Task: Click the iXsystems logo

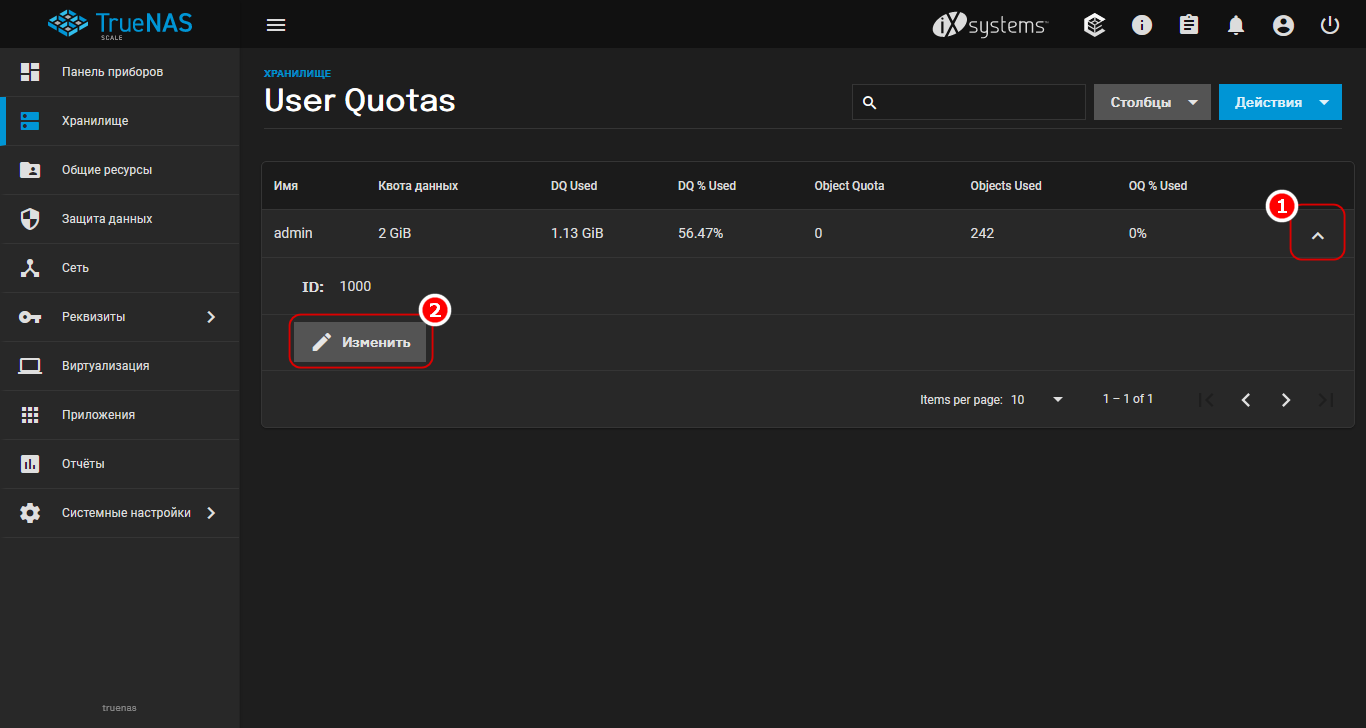Action: click(989, 25)
